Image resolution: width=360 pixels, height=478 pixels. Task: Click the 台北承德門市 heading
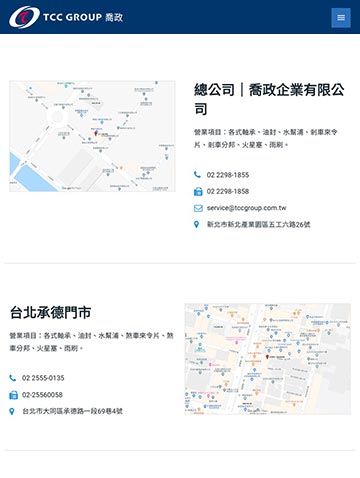pos(50,313)
